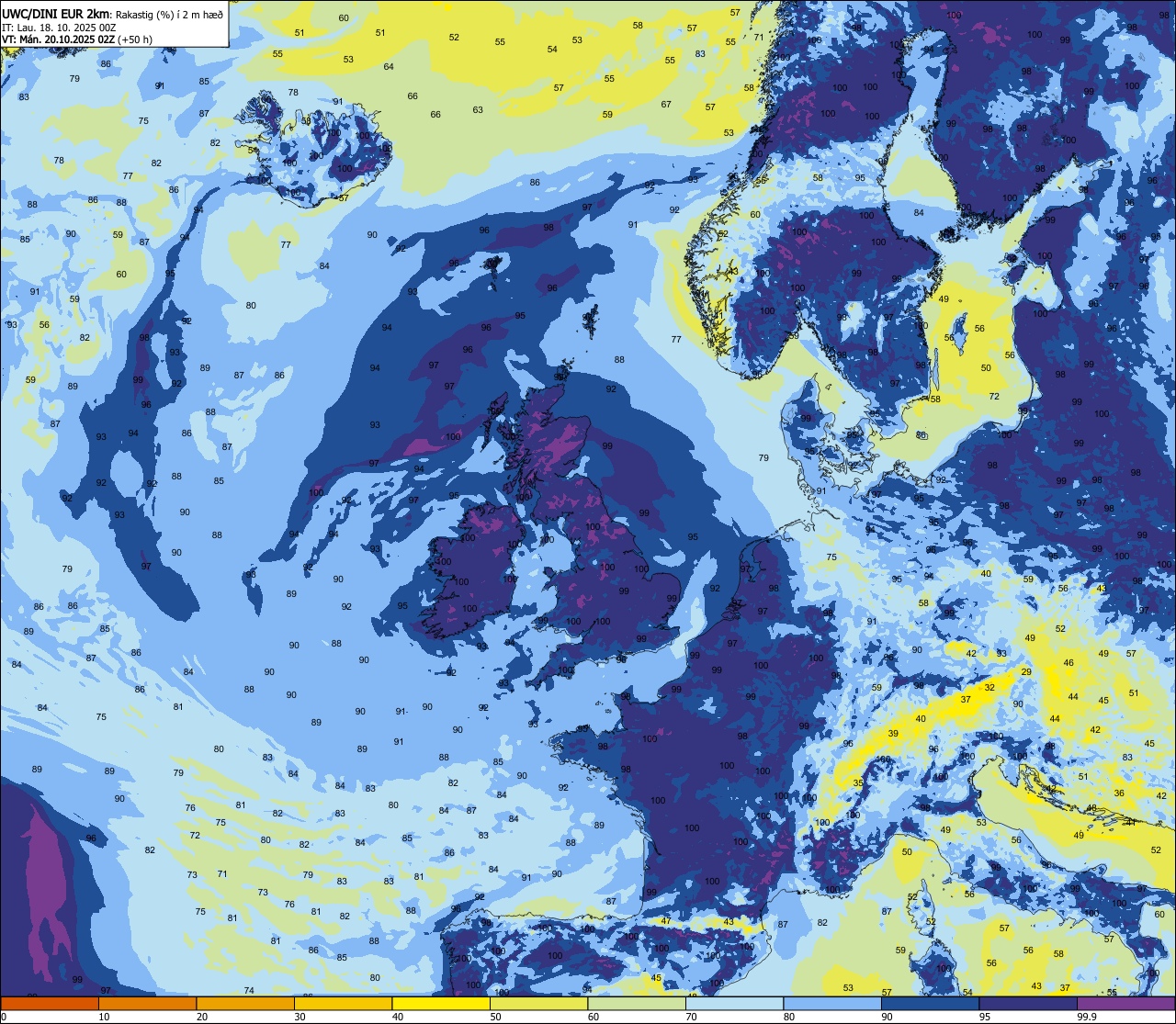Screen dimensions: 1176x1024
Task: Click the legend tick label "30"
Action: tap(300, 1017)
